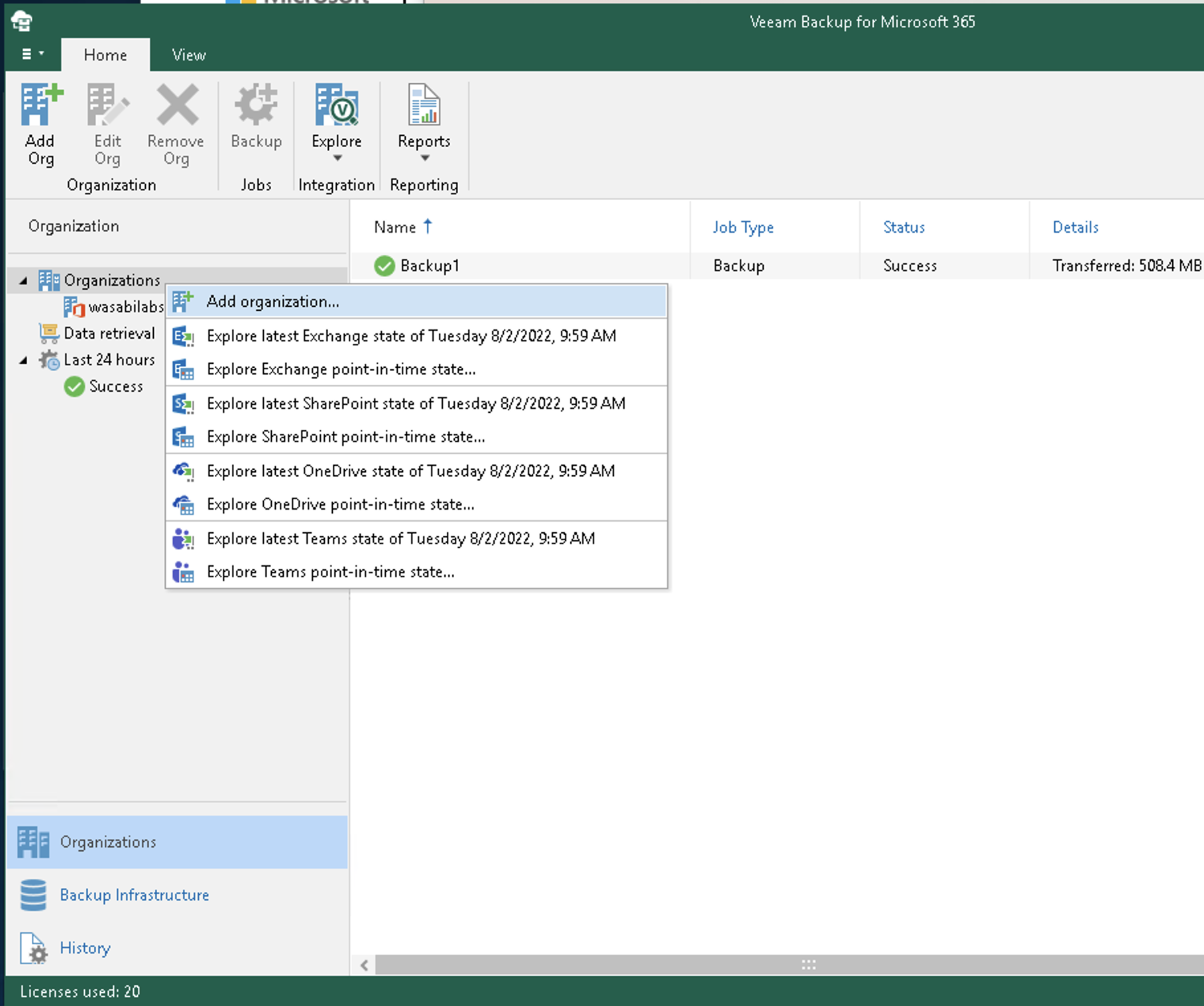The height and width of the screenshot is (1006, 1204).
Task: Click the horizontal scrollbar left arrow
Action: coord(364,965)
